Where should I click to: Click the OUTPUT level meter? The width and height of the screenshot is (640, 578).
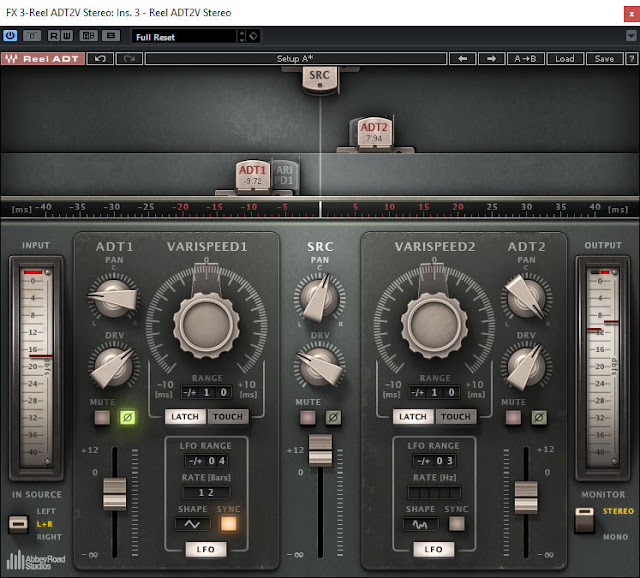(603, 367)
